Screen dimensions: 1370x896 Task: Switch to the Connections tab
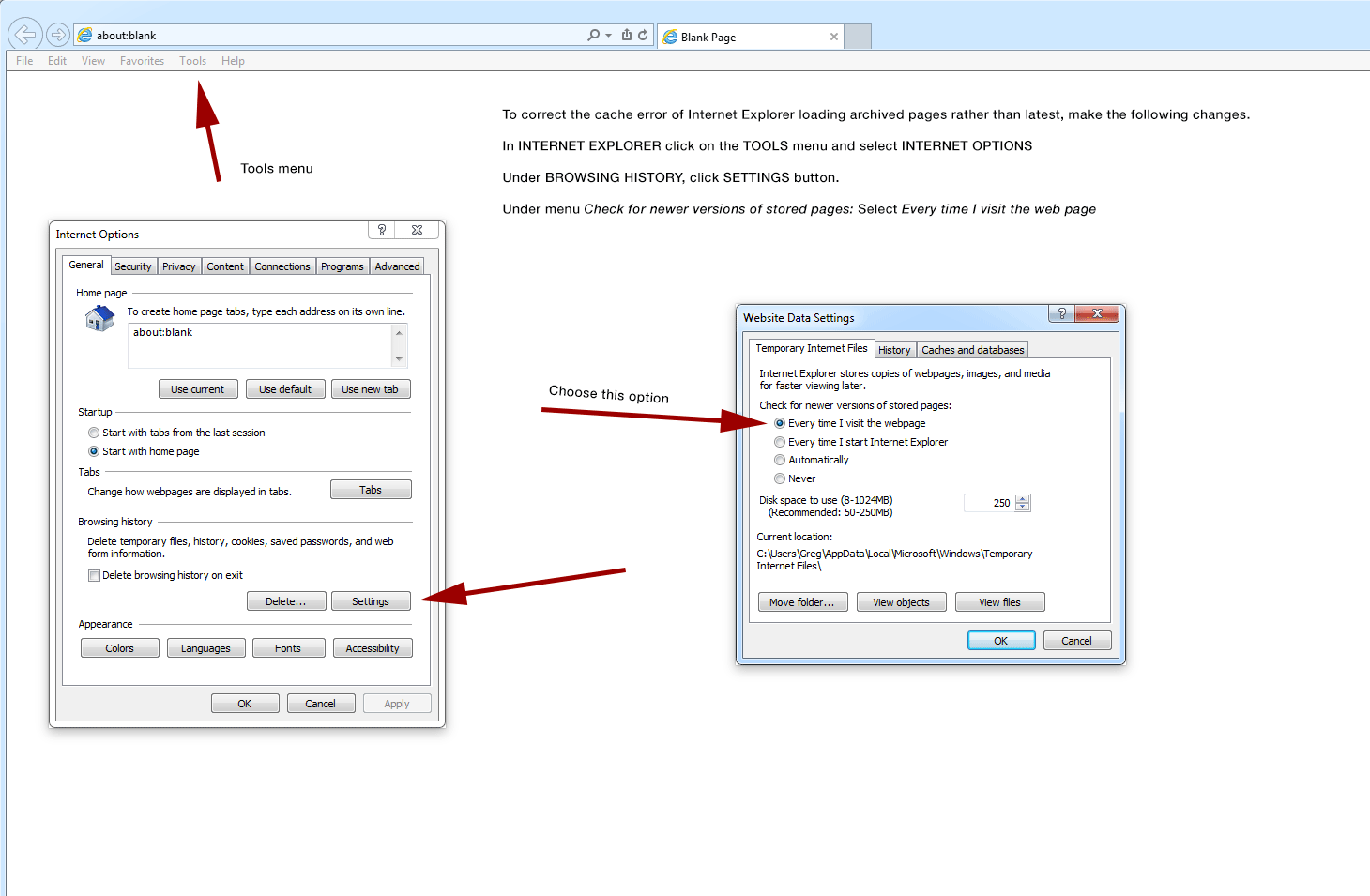pyautogui.click(x=282, y=266)
